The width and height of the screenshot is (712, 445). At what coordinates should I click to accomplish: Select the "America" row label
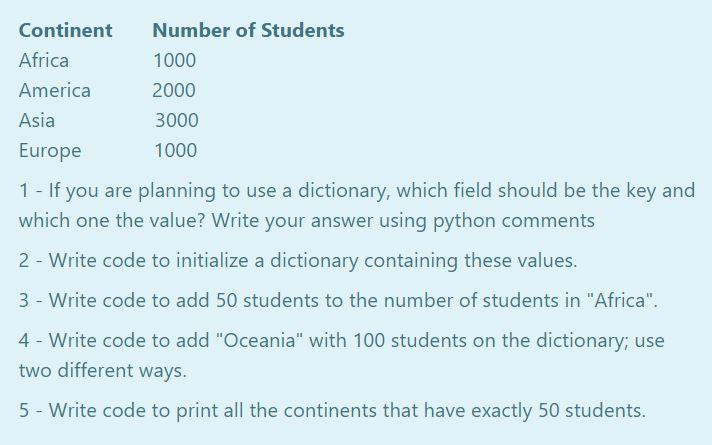(55, 90)
